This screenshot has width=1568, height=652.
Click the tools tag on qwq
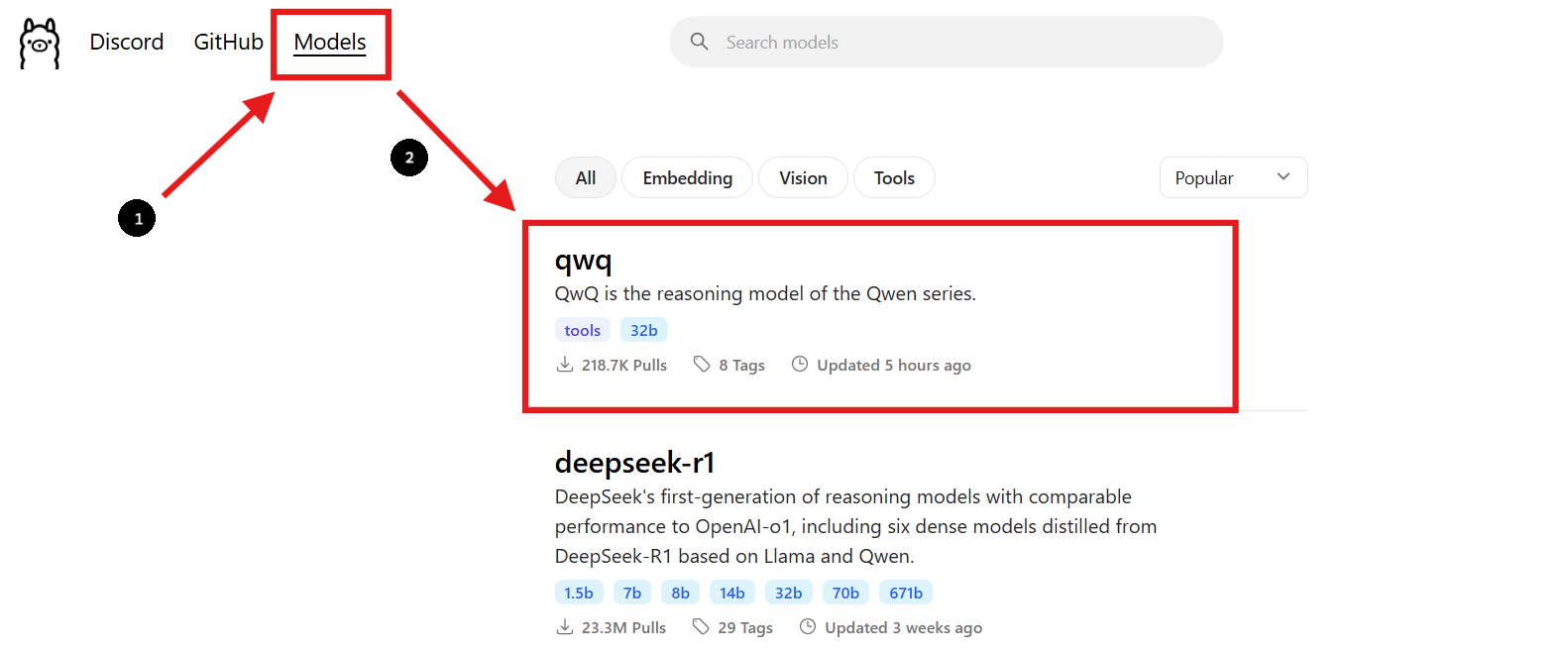(583, 330)
